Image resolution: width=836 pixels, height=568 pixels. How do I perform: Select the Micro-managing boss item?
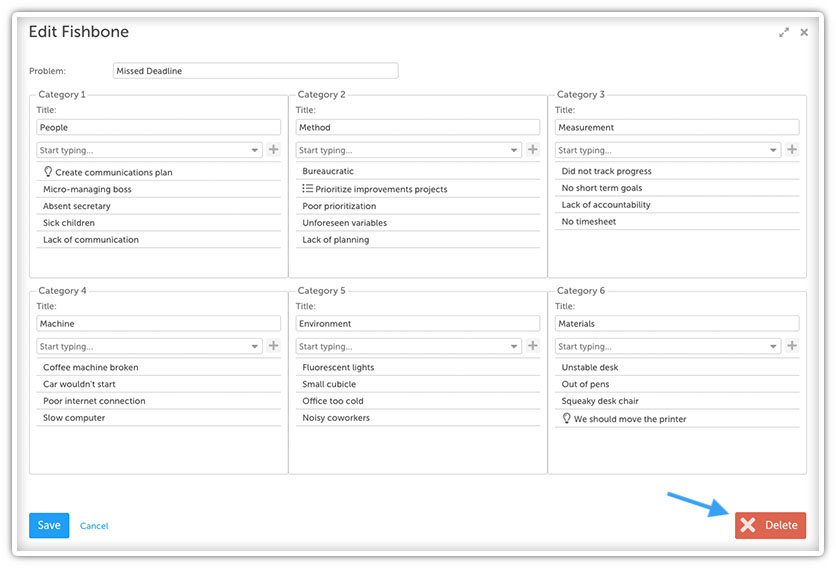click(x=158, y=189)
